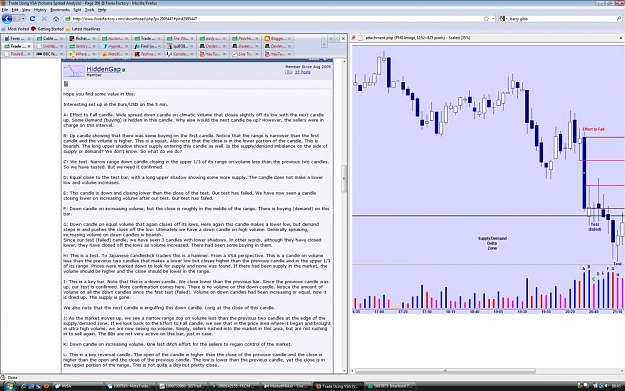The height and width of the screenshot is (391, 625).
Task: Click the Google search engine icon
Action: [x=502, y=19]
